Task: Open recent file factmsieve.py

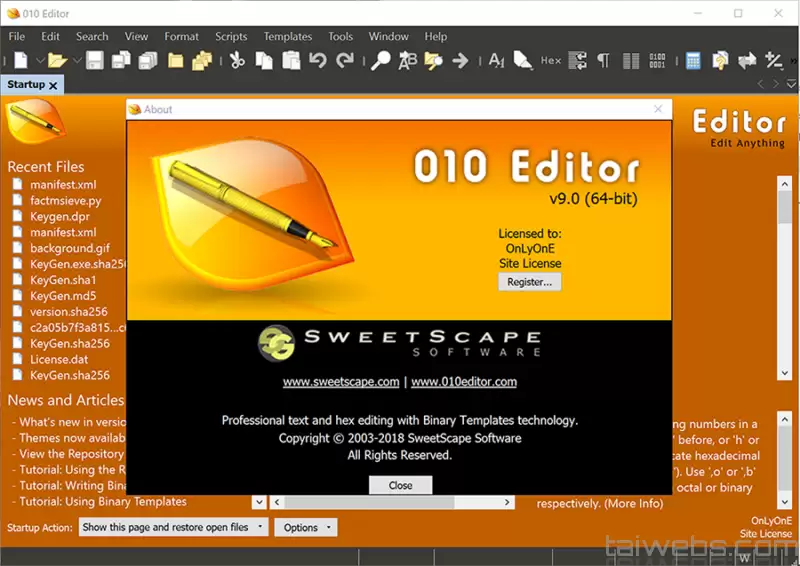Action: click(x=65, y=201)
